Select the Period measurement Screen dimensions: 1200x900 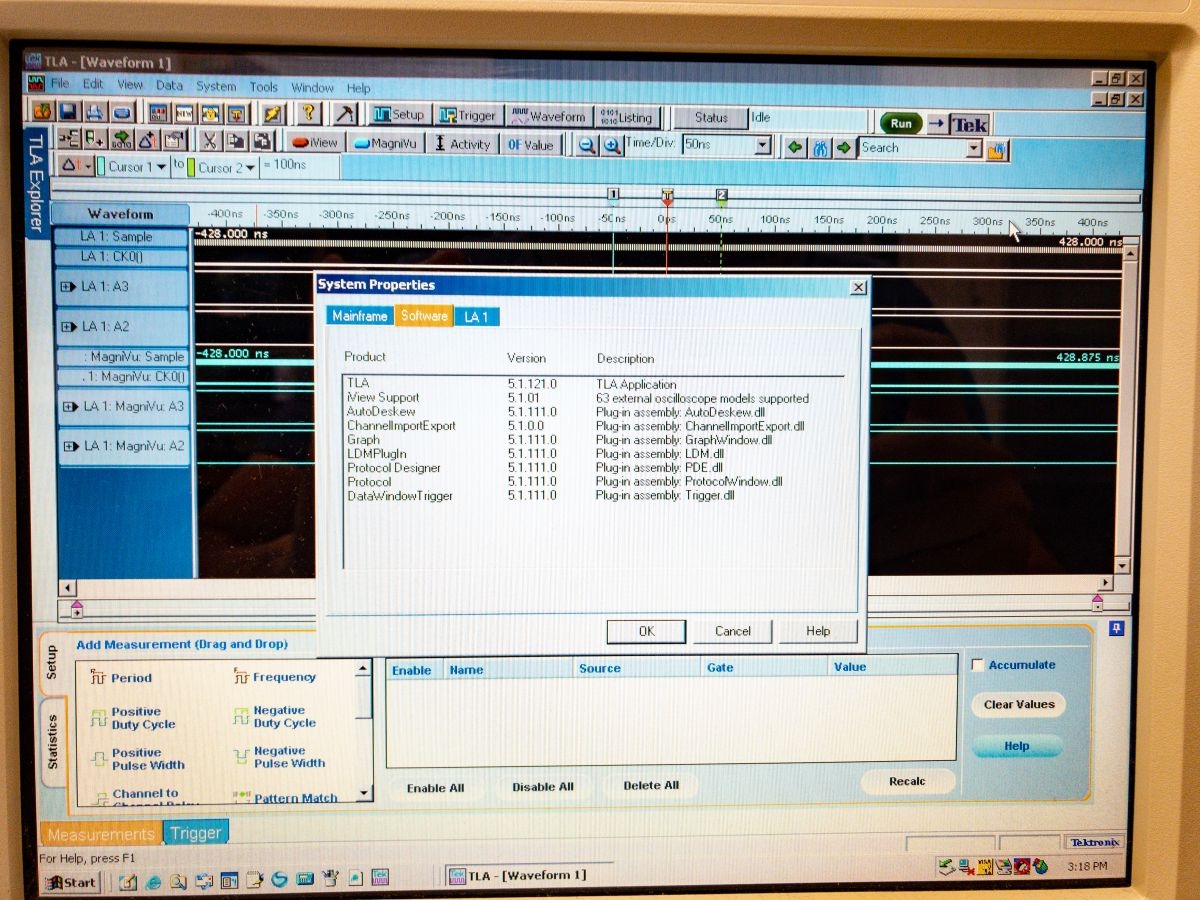coord(121,678)
